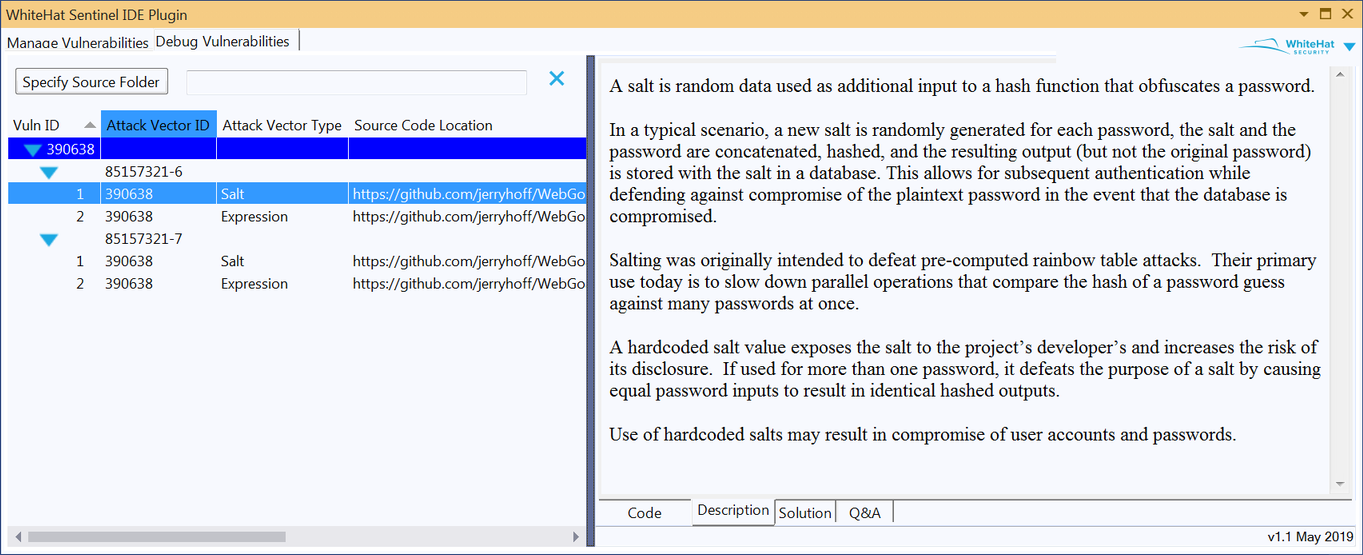
Task: Open the GitHub link in the selected Salt row
Action: pos(468,194)
